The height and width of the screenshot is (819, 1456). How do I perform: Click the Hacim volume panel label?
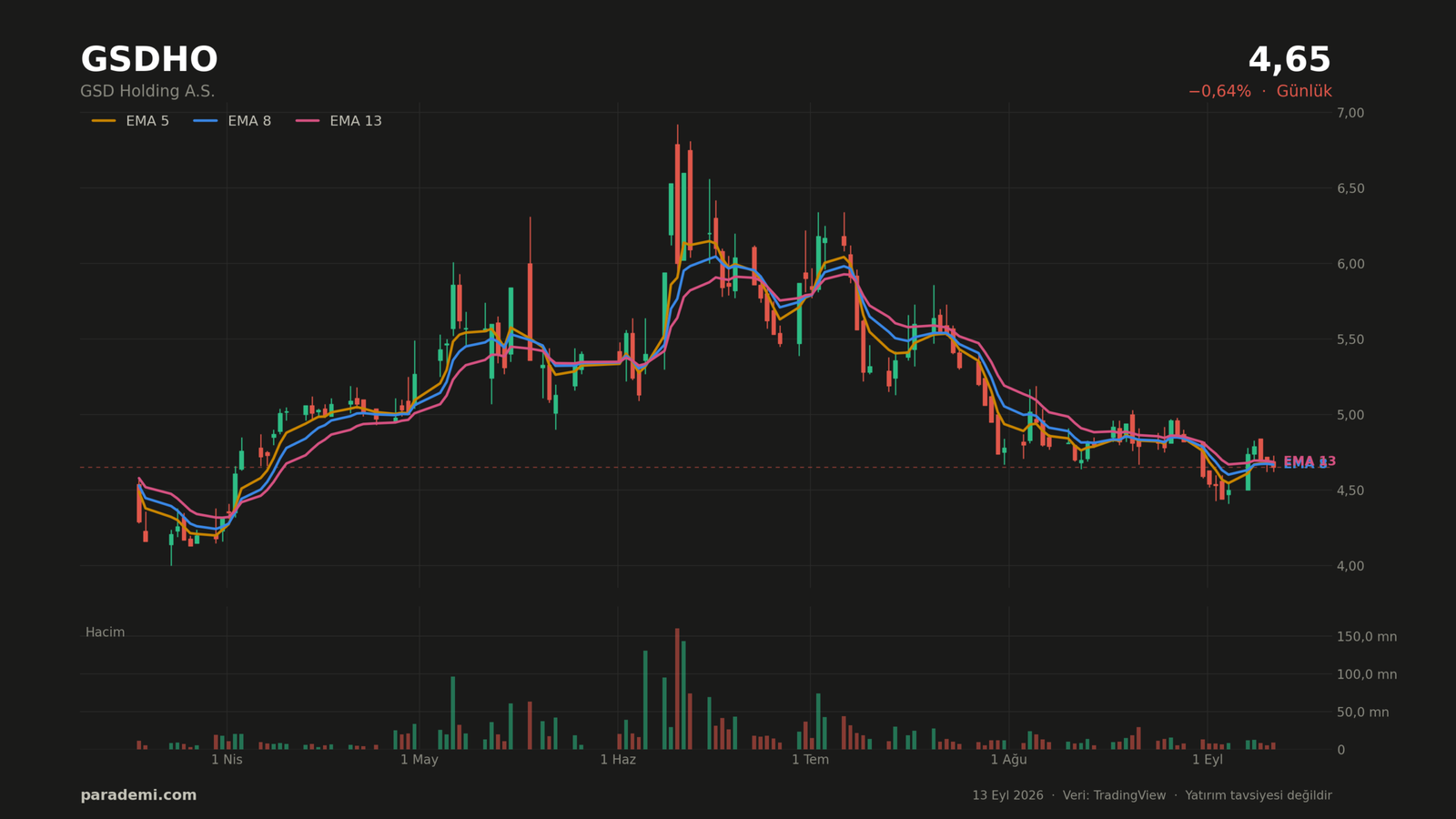coord(106,632)
